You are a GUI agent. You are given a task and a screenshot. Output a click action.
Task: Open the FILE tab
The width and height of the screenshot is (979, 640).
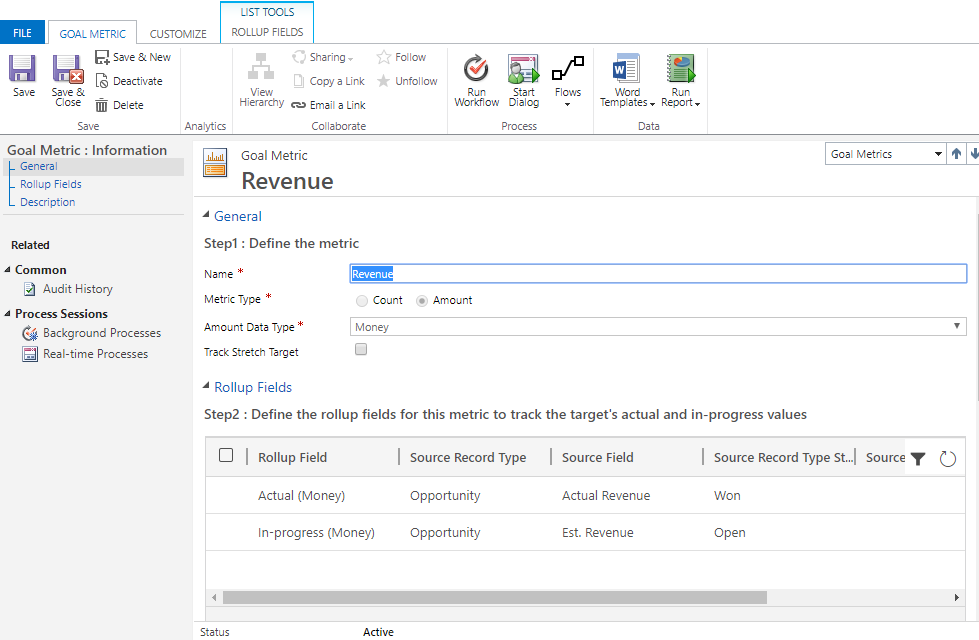tap(22, 33)
